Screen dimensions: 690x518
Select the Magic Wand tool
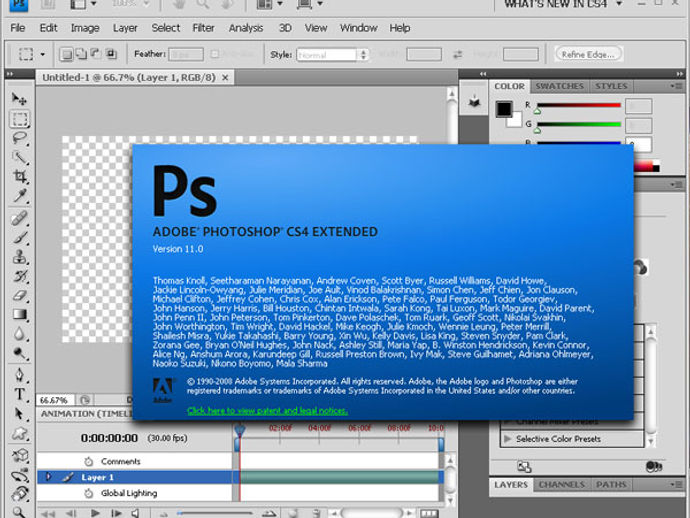coord(19,158)
